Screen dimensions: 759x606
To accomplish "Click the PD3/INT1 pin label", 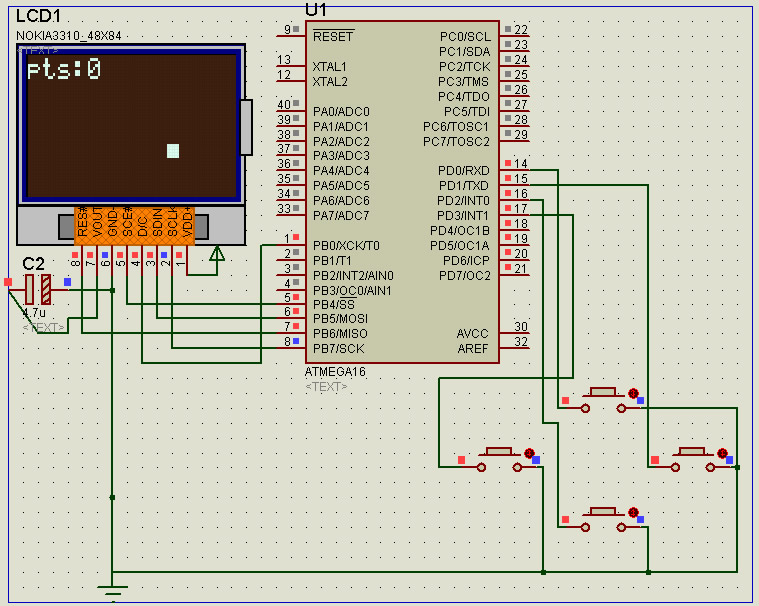I will click(x=463, y=215).
